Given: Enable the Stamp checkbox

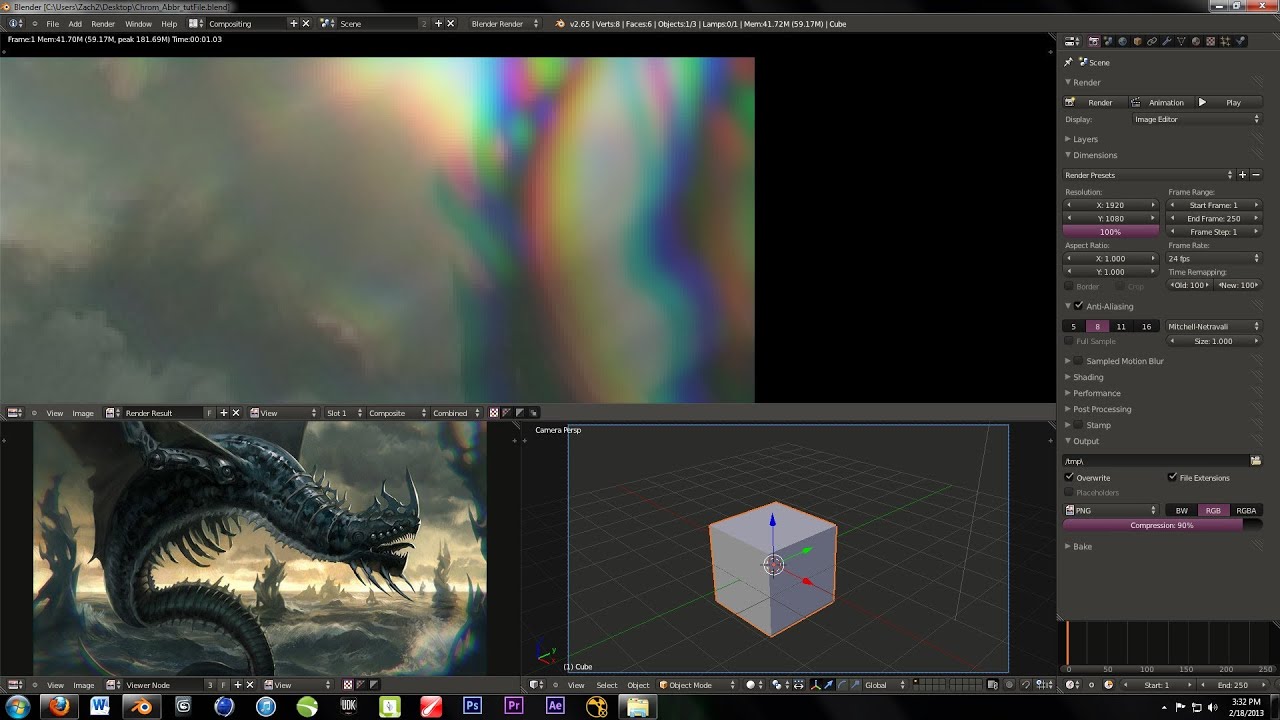Looking at the screenshot, I should click(x=1079, y=425).
